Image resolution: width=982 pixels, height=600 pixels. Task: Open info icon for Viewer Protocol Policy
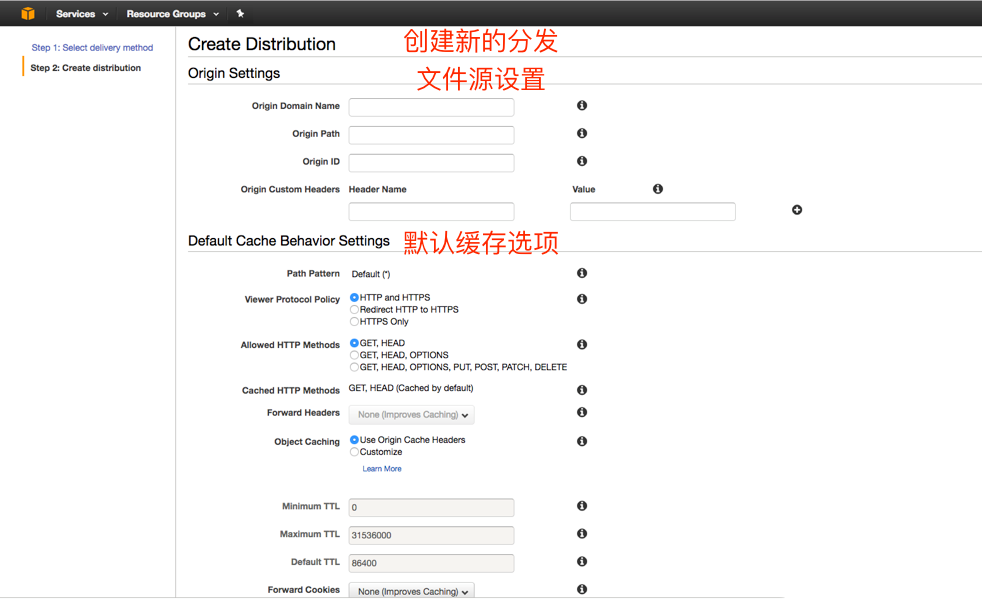pos(582,299)
